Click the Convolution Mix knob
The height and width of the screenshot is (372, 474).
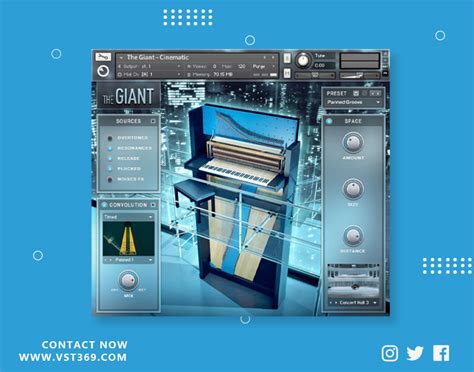[x=128, y=280]
